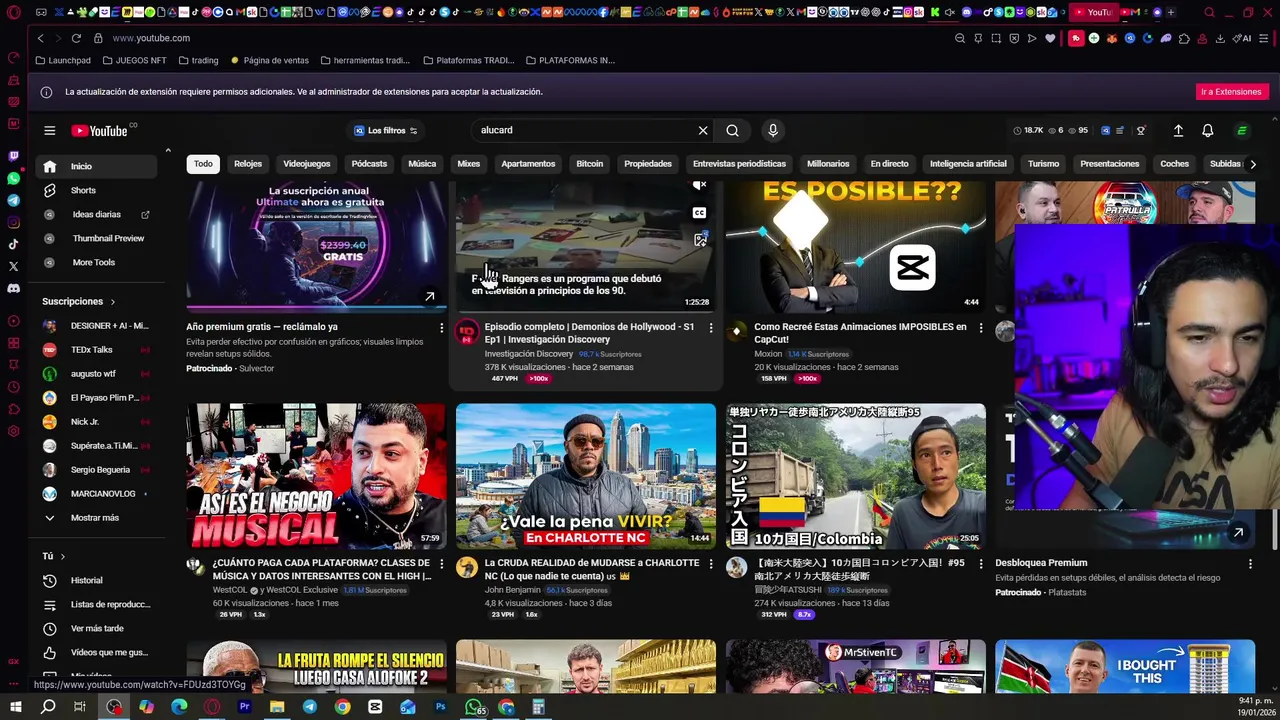Open Instagram in the Opera sidebar
The image size is (1280, 720).
pos(13,222)
